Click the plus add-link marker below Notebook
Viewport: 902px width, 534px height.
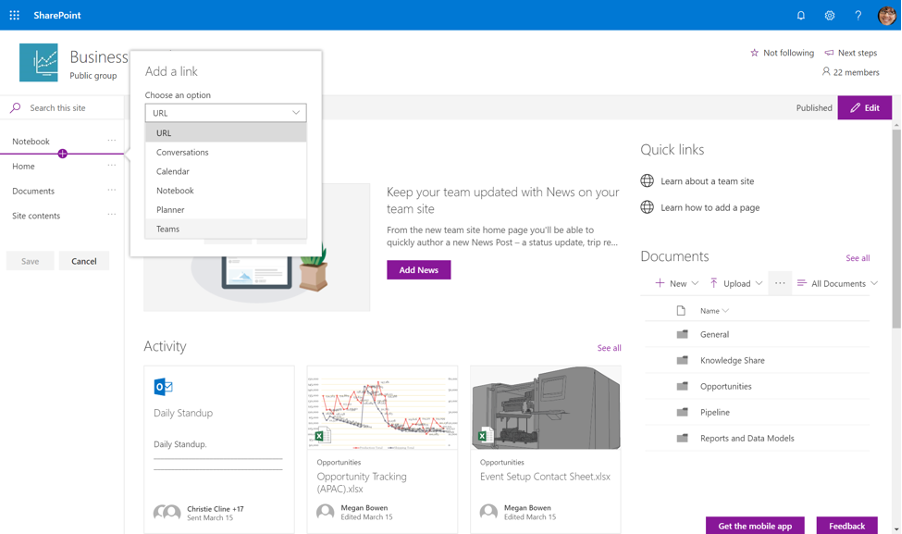(x=62, y=154)
